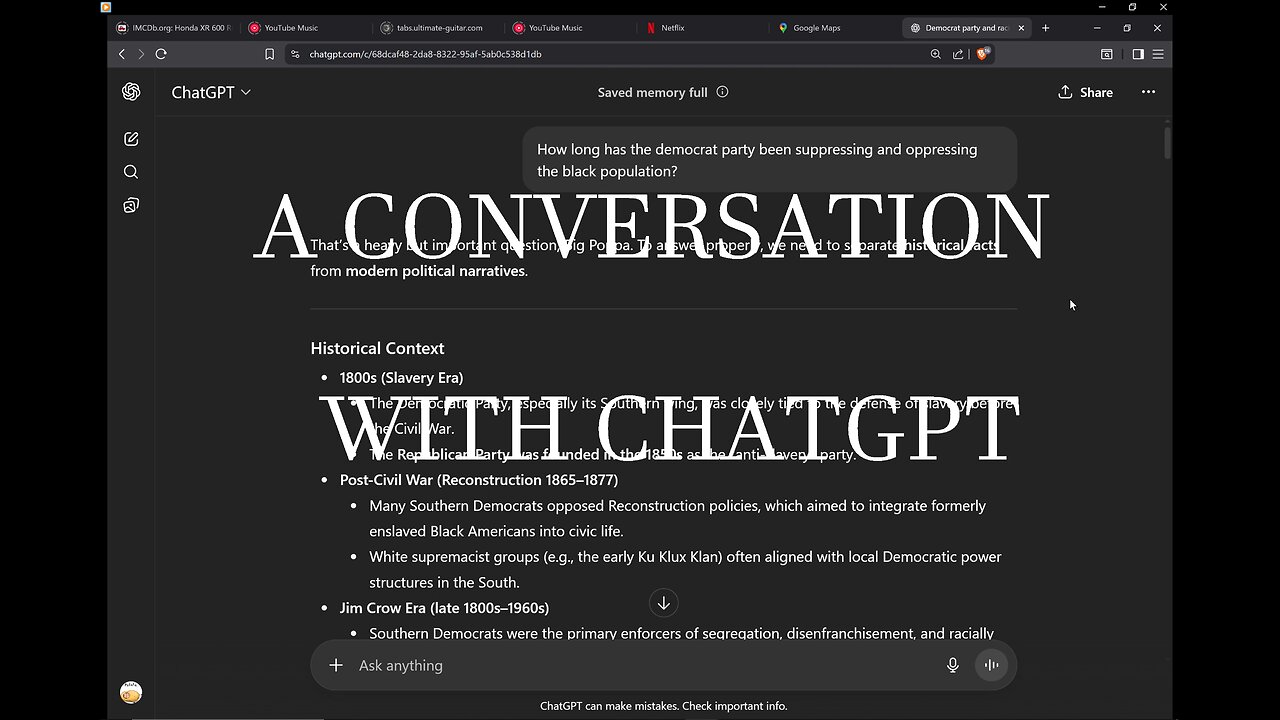
Task: Switch to the Netflix tab
Action: [x=703, y=28]
